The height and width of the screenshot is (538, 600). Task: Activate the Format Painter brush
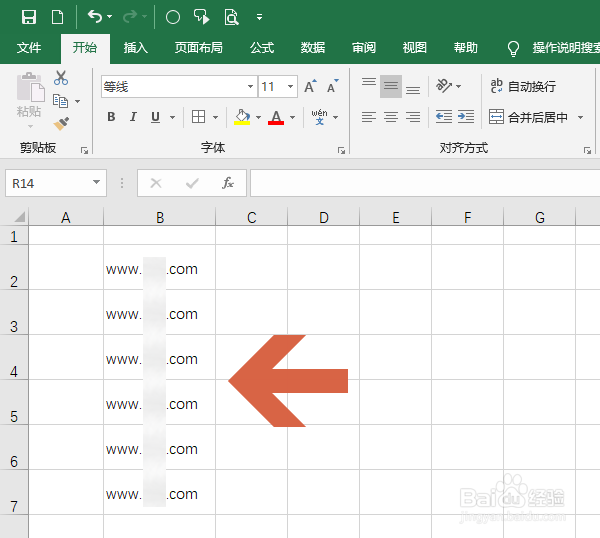tap(61, 124)
